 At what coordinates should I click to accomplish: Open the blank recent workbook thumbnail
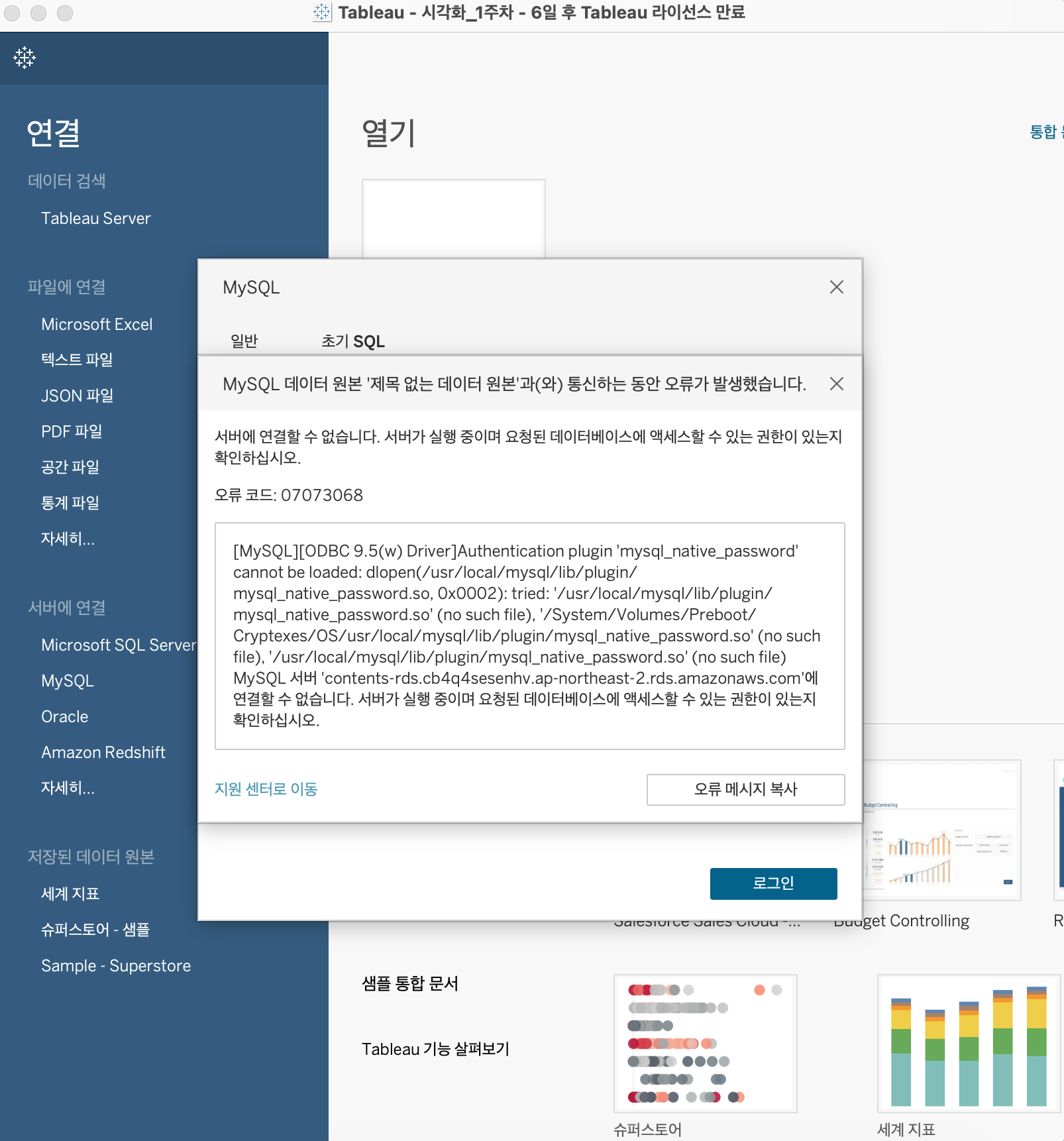point(454,219)
